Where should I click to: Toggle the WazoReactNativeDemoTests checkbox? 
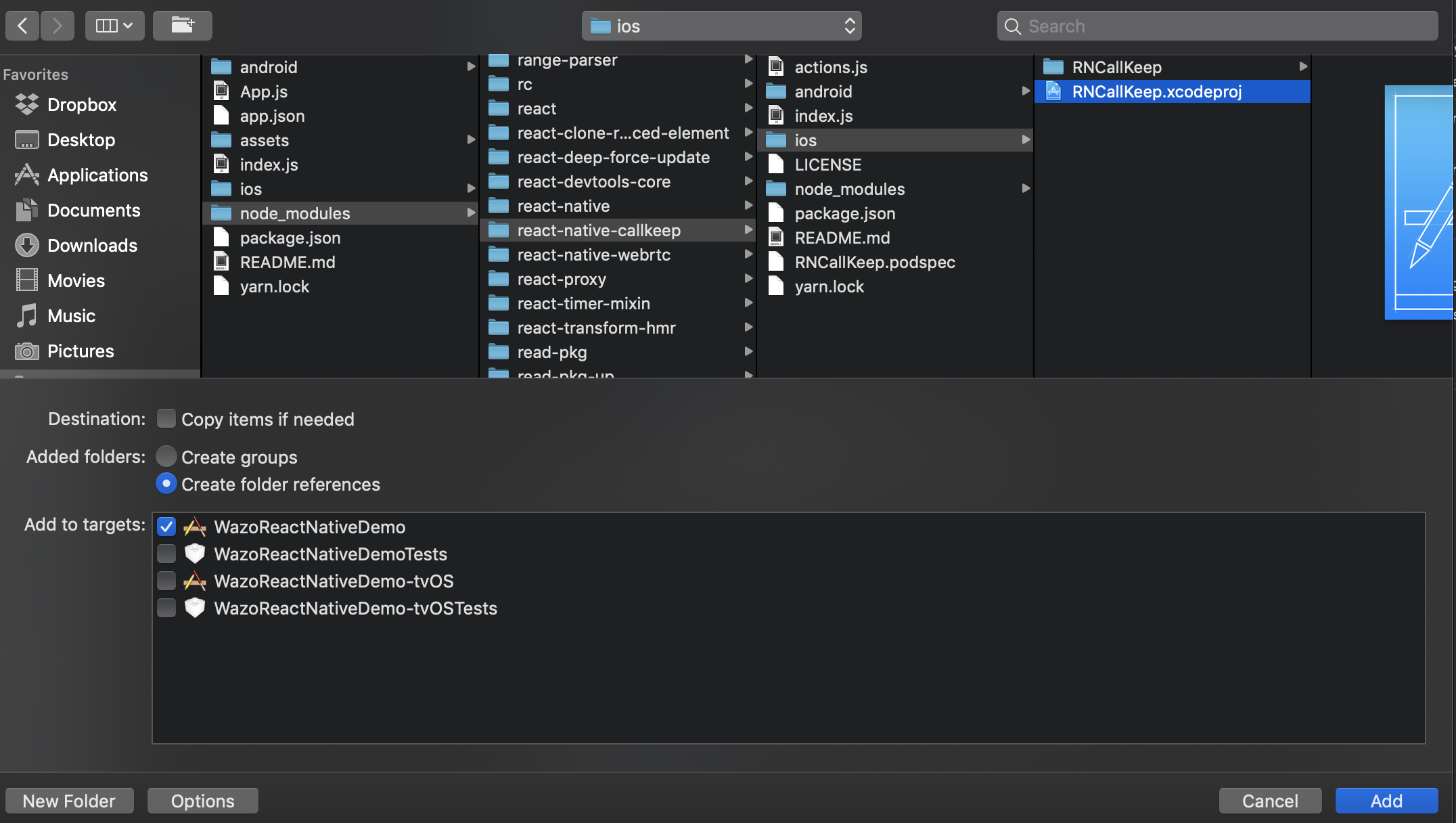coord(166,554)
